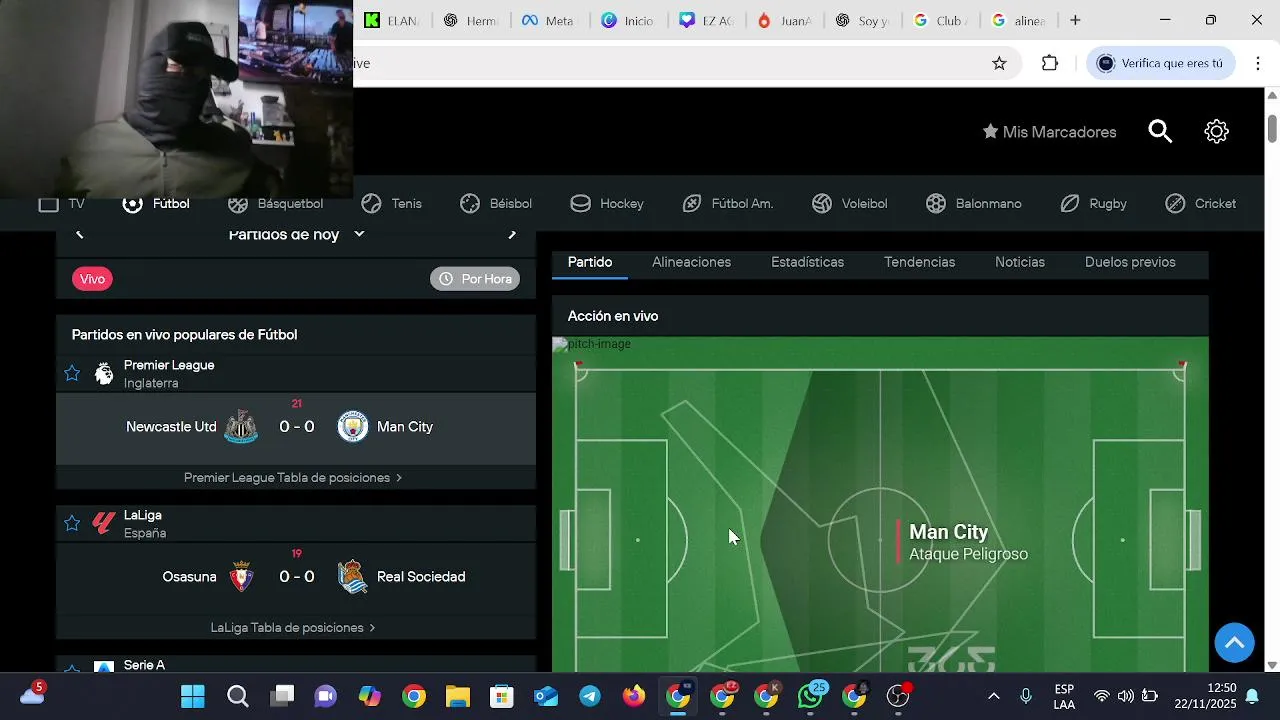
Task: Click the LaLiga logo icon
Action: [x=104, y=523]
